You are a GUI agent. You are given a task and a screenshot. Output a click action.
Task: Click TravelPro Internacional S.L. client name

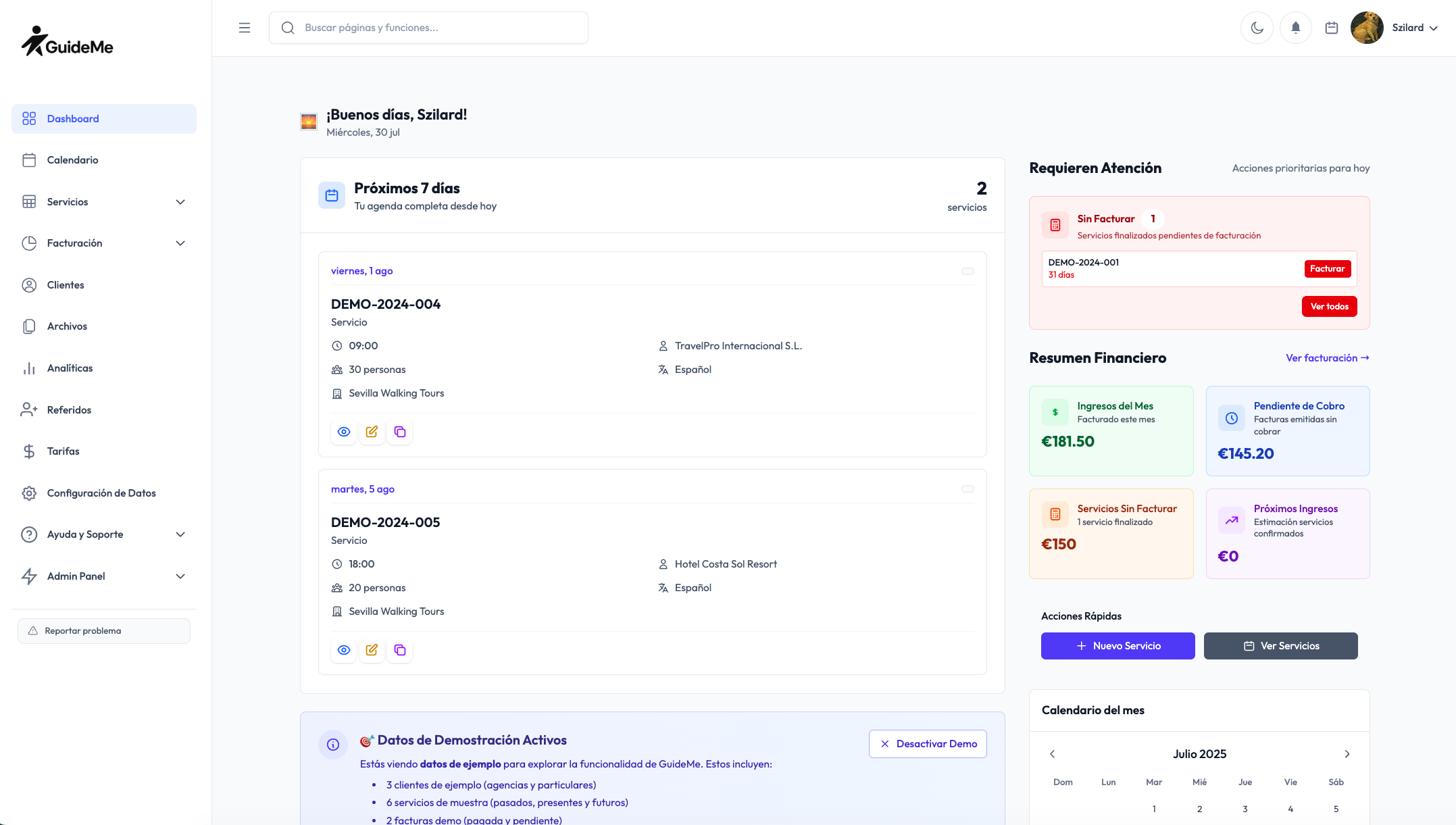[x=738, y=346]
